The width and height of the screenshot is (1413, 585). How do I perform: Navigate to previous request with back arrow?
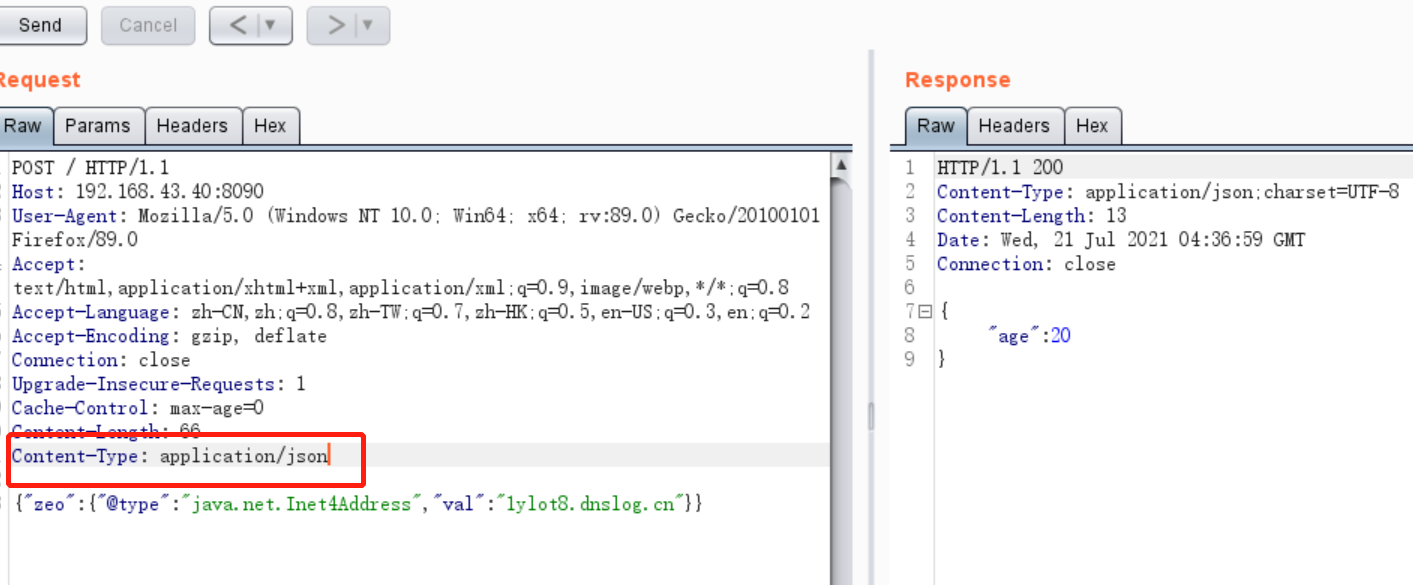[x=238, y=25]
